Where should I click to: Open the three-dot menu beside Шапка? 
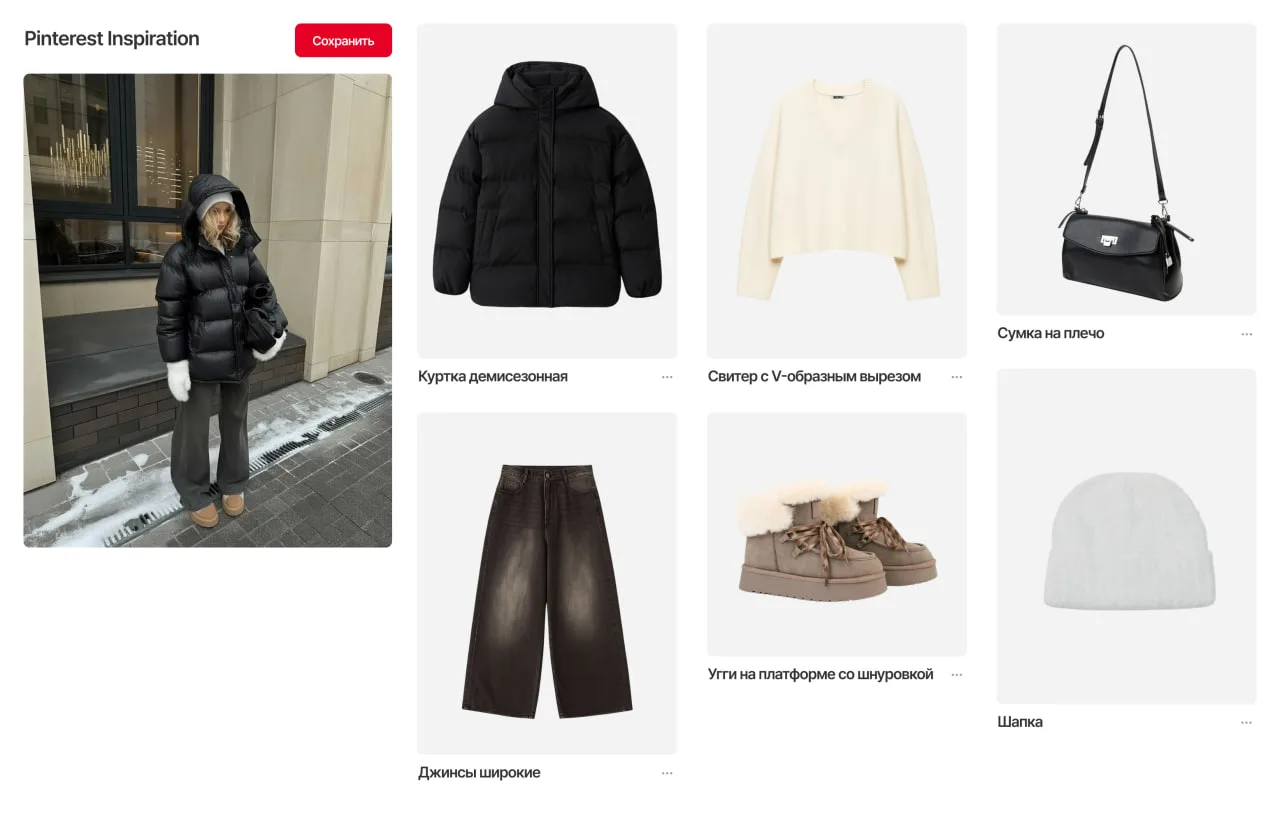1246,722
